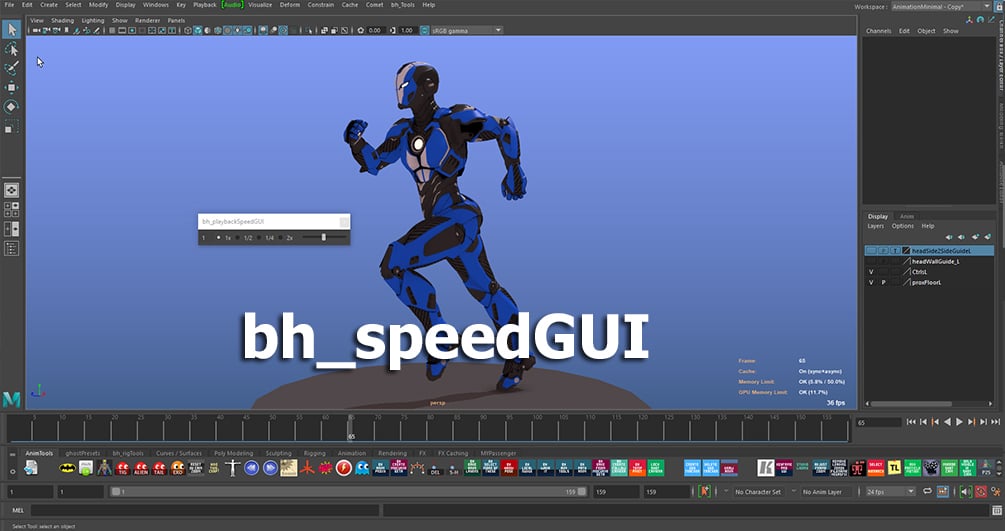This screenshot has width=1005, height=531.
Task: Select 1/2 speed radio in bh_playbackSpeedGUI
Action: [238, 238]
